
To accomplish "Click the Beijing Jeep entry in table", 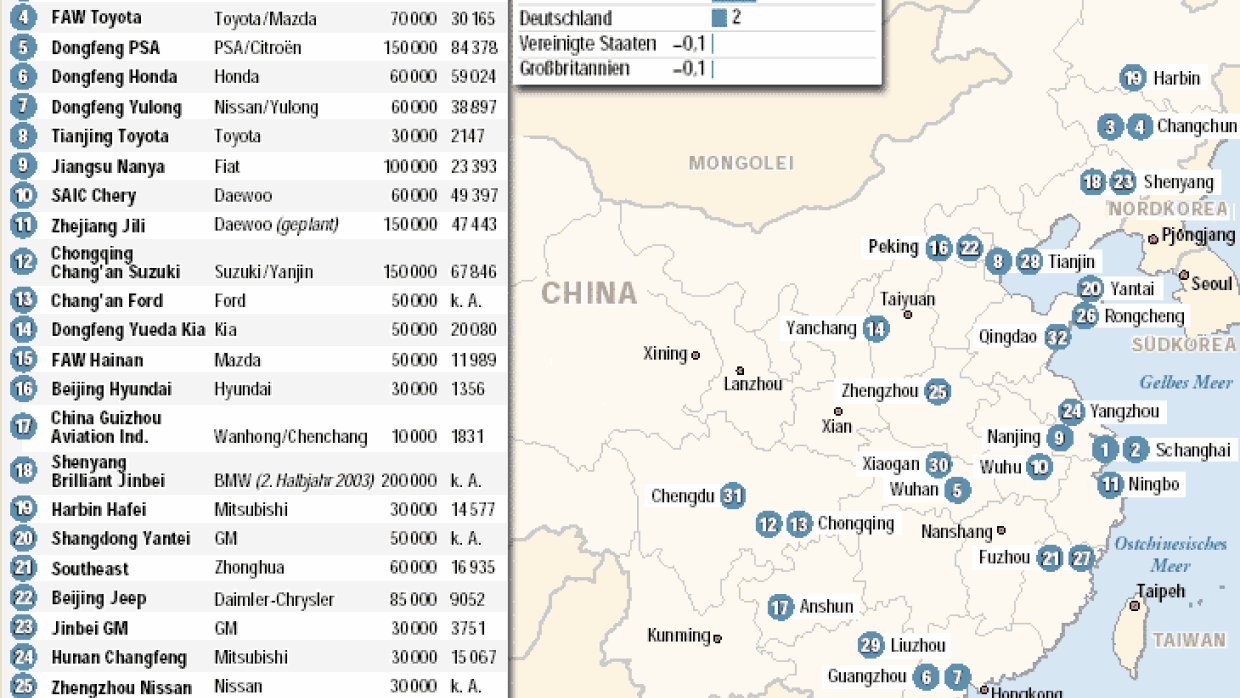I will pos(99,598).
